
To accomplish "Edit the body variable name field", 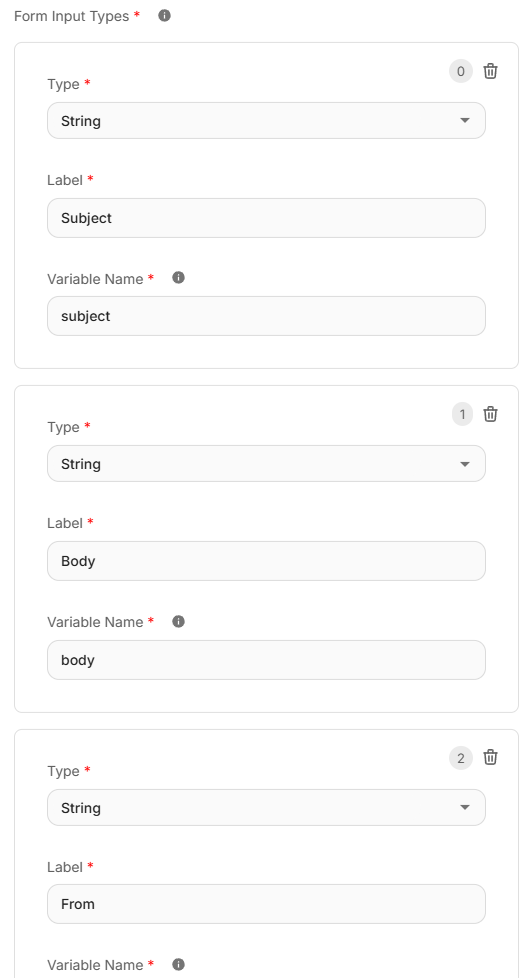I will (x=266, y=660).
